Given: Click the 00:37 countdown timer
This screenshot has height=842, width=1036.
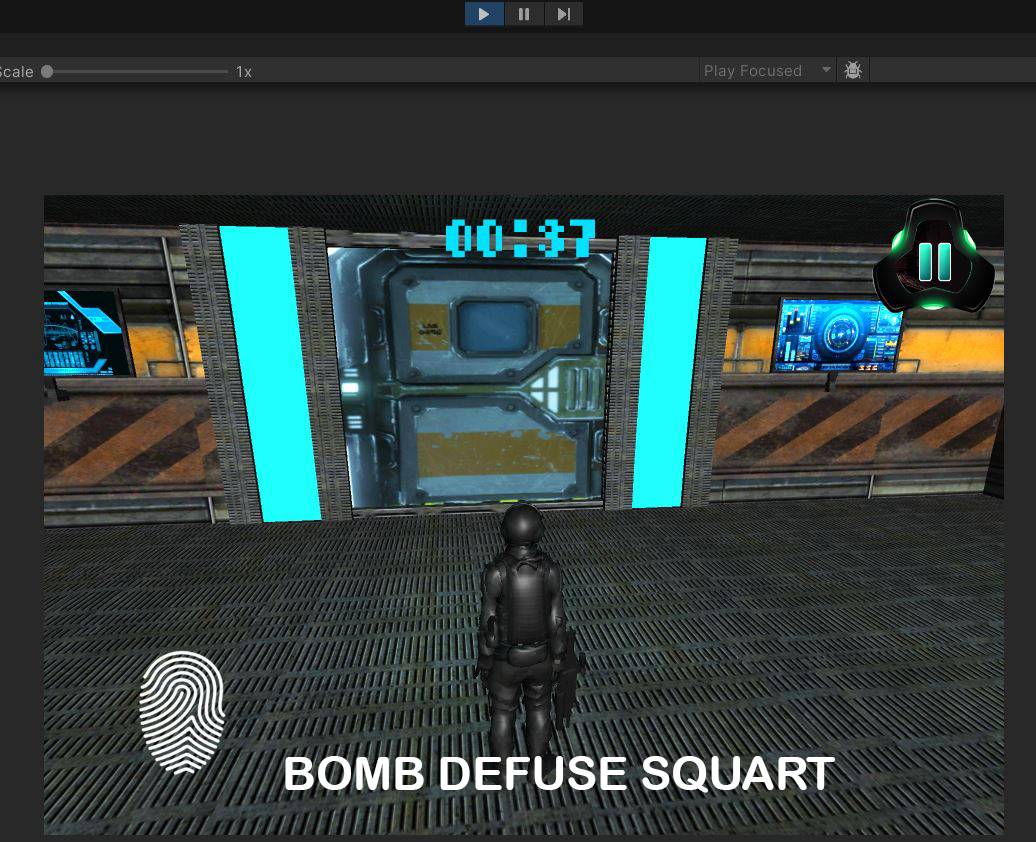Looking at the screenshot, I should point(520,239).
